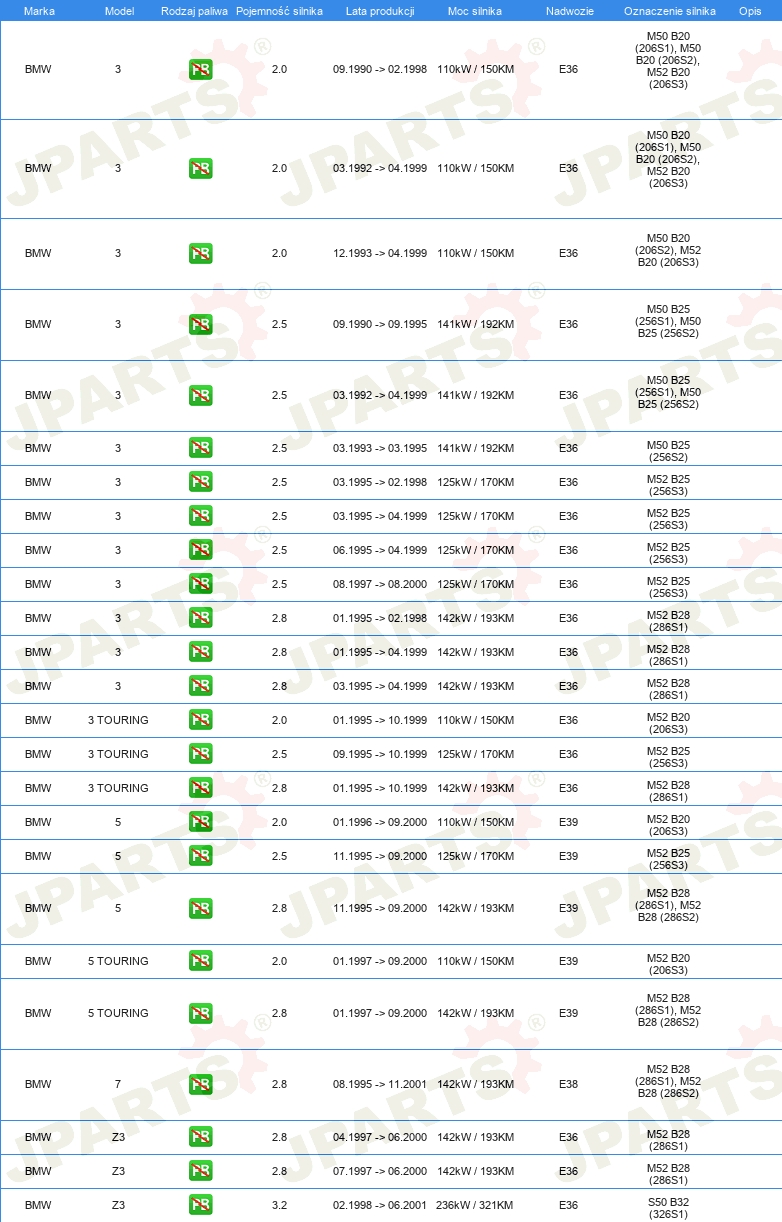
Task: Select the 09.1990 -> 02.1998 date cell
Action: click(x=380, y=70)
